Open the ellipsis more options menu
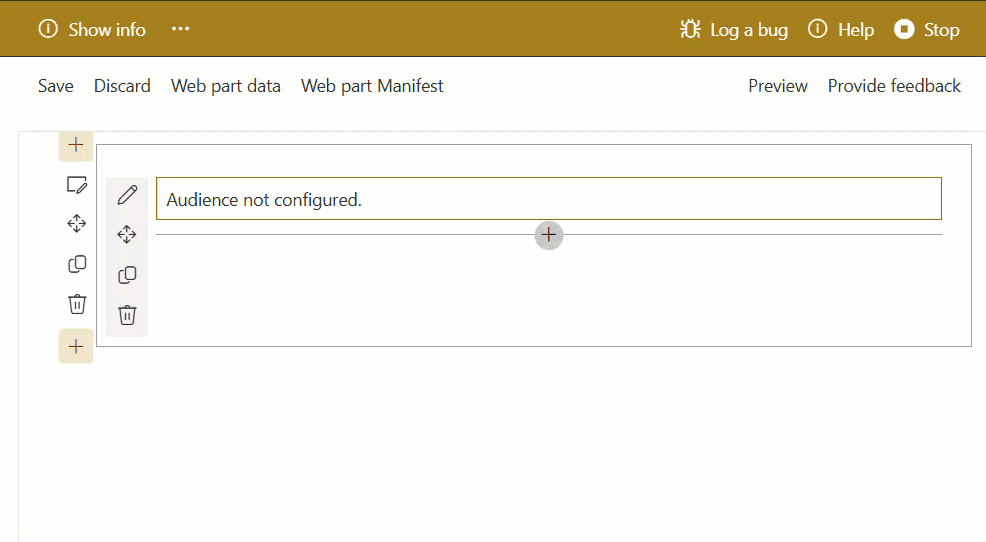 pyautogui.click(x=180, y=29)
